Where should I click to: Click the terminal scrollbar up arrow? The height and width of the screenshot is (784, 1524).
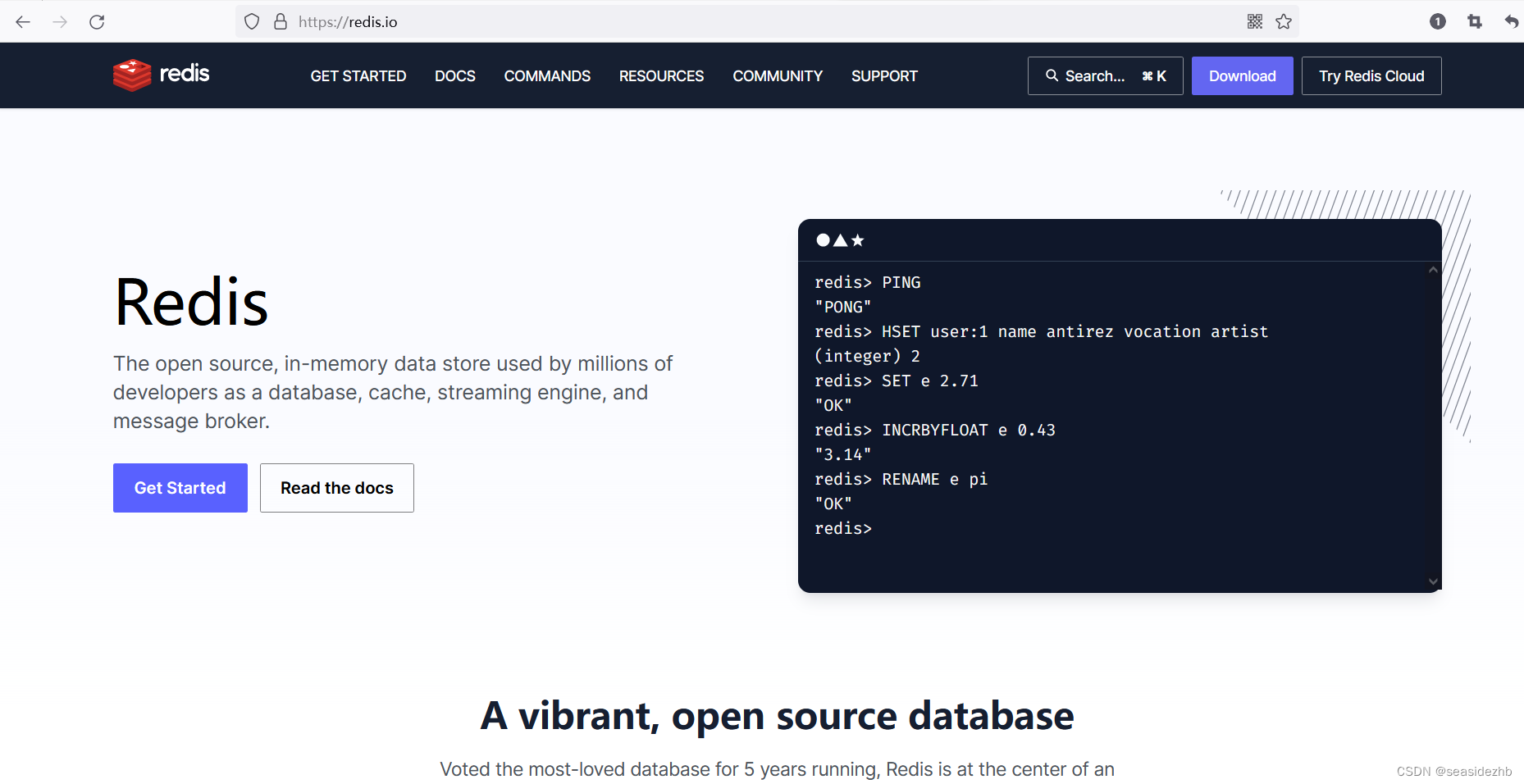[x=1433, y=270]
